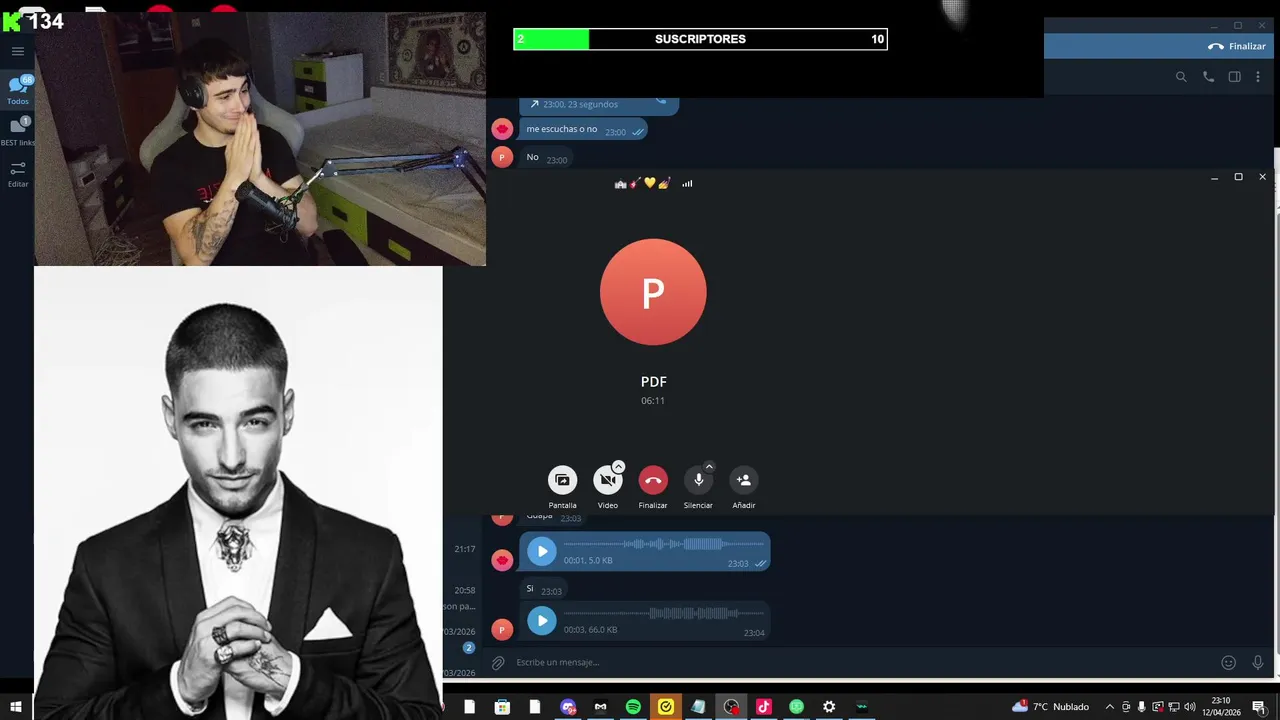Open the notification center icon
Viewport: 1280px width, 720px height.
[x=1260, y=707]
